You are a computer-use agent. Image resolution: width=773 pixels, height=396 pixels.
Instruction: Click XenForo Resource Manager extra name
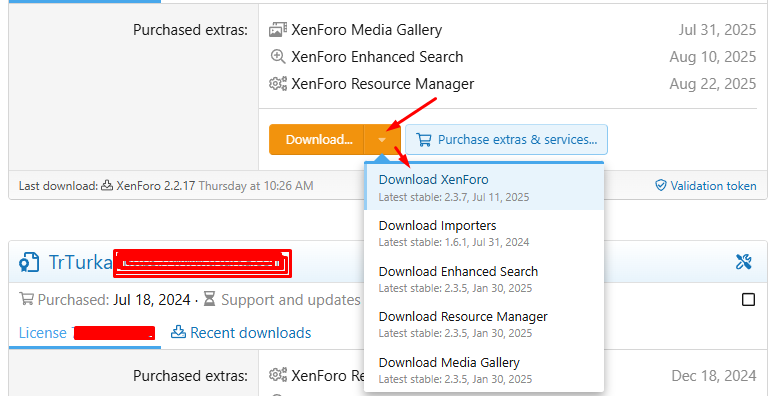point(383,84)
